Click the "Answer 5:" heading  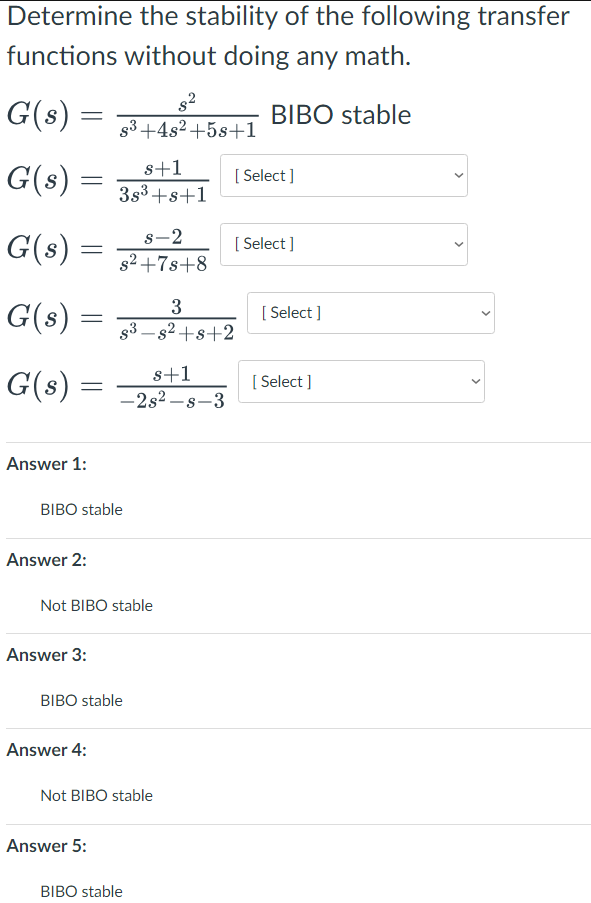(x=46, y=845)
